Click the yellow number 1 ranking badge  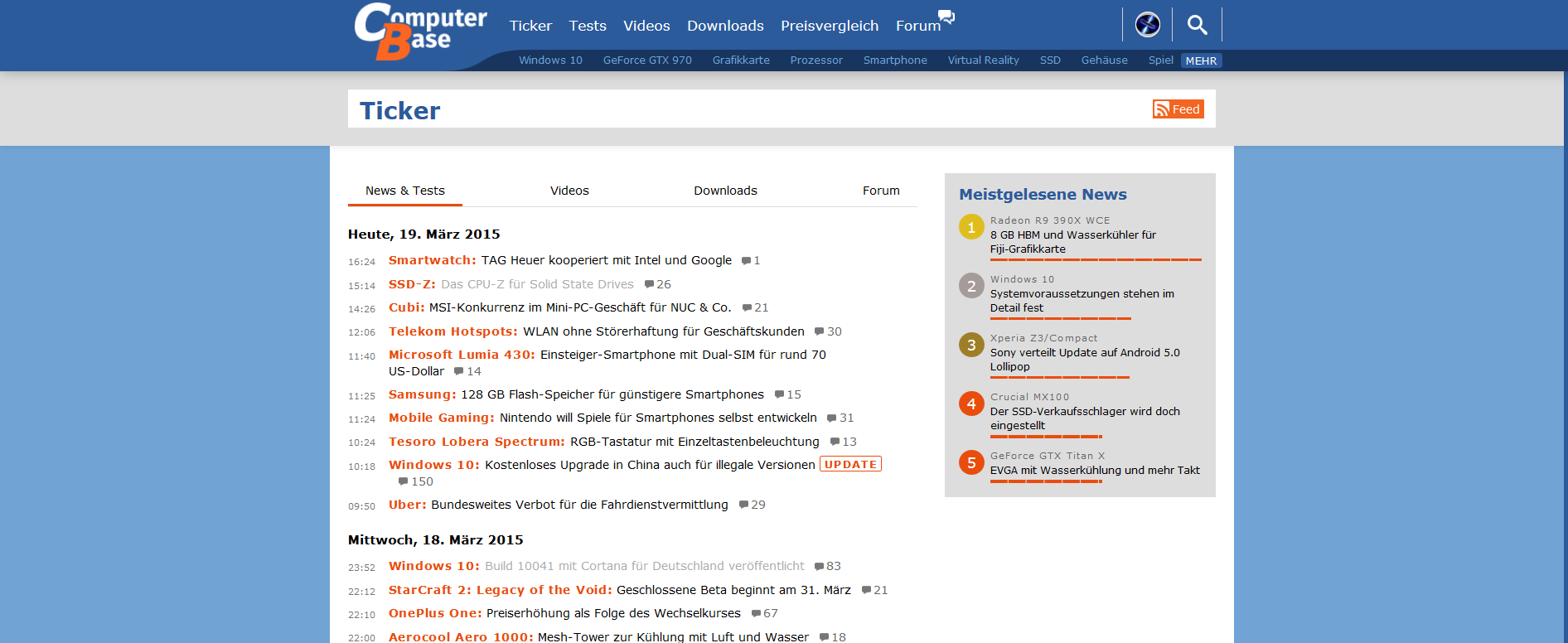pyautogui.click(x=971, y=226)
